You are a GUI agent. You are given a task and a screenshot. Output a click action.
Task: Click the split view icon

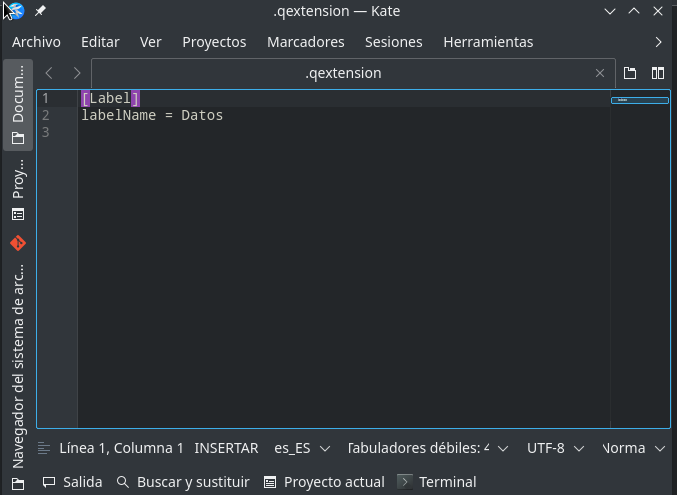(658, 73)
